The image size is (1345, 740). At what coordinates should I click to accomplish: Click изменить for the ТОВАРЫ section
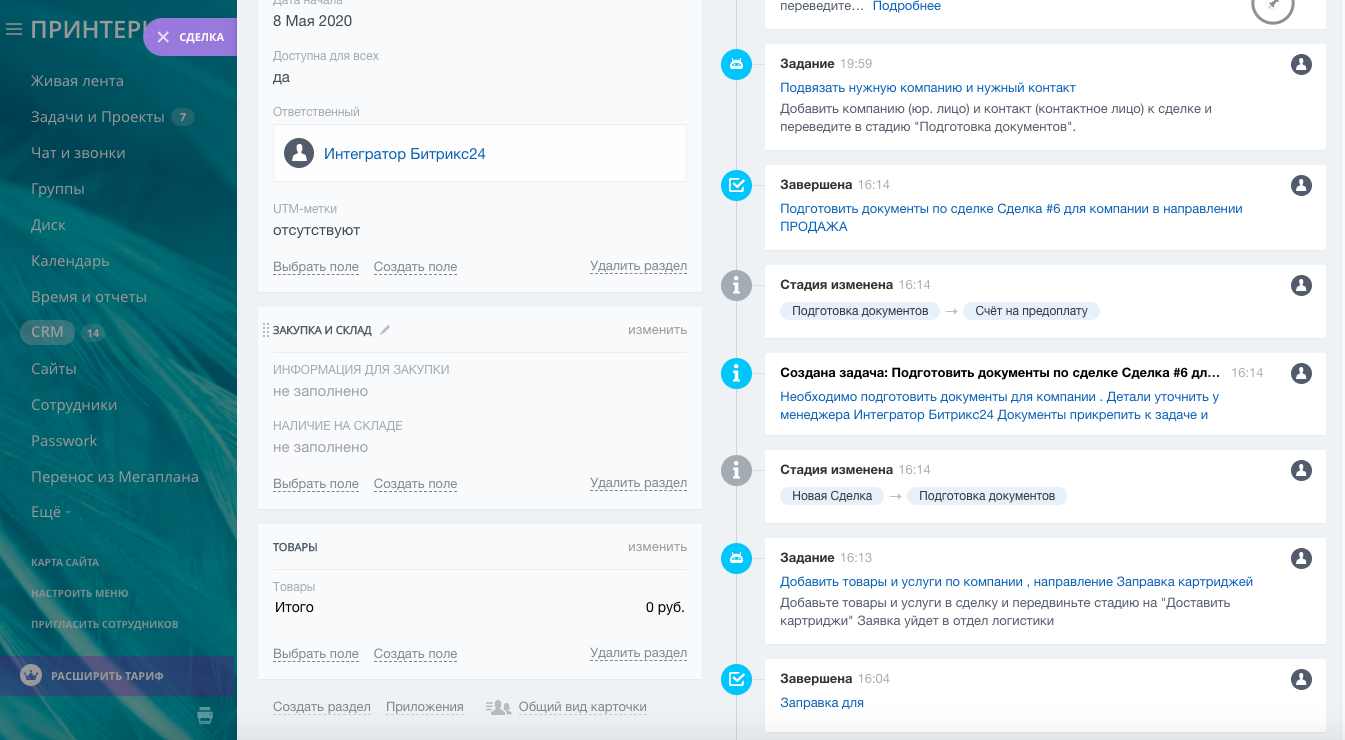657,547
